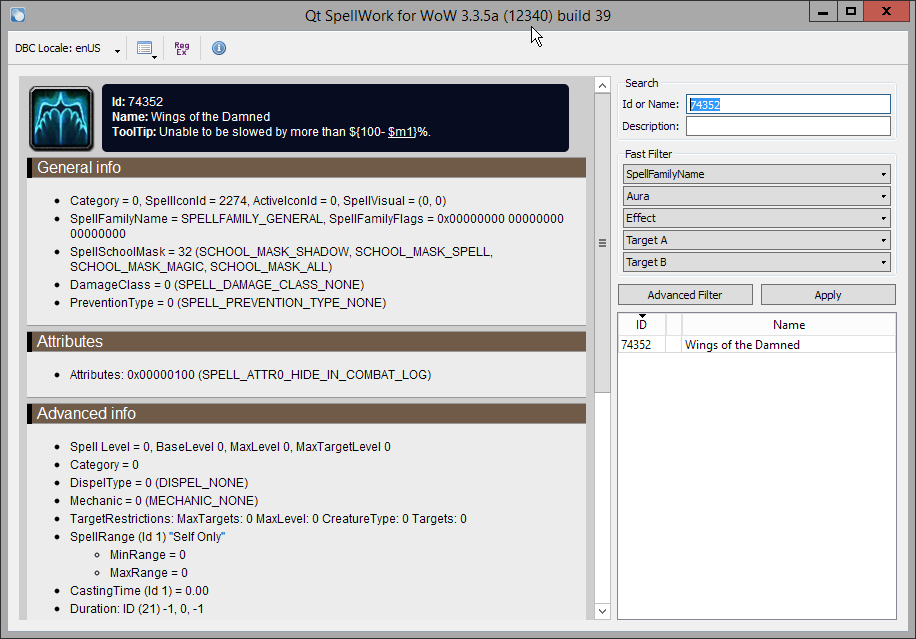Click the MaxRange = 0 line
This screenshot has height=639, width=916.
click(x=148, y=573)
